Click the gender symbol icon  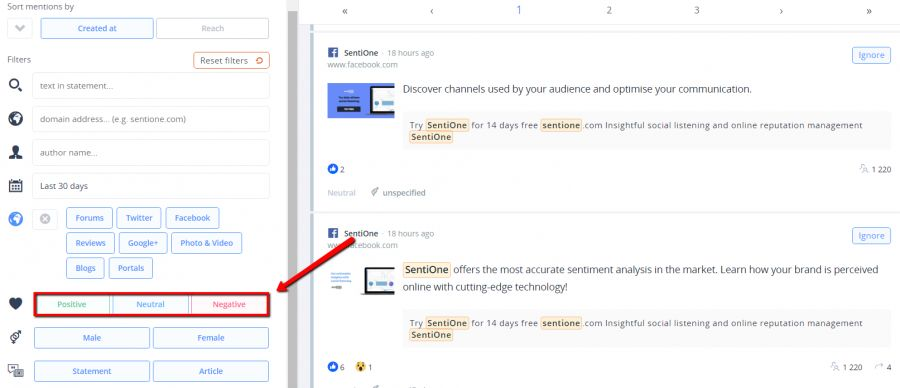pos(15,337)
